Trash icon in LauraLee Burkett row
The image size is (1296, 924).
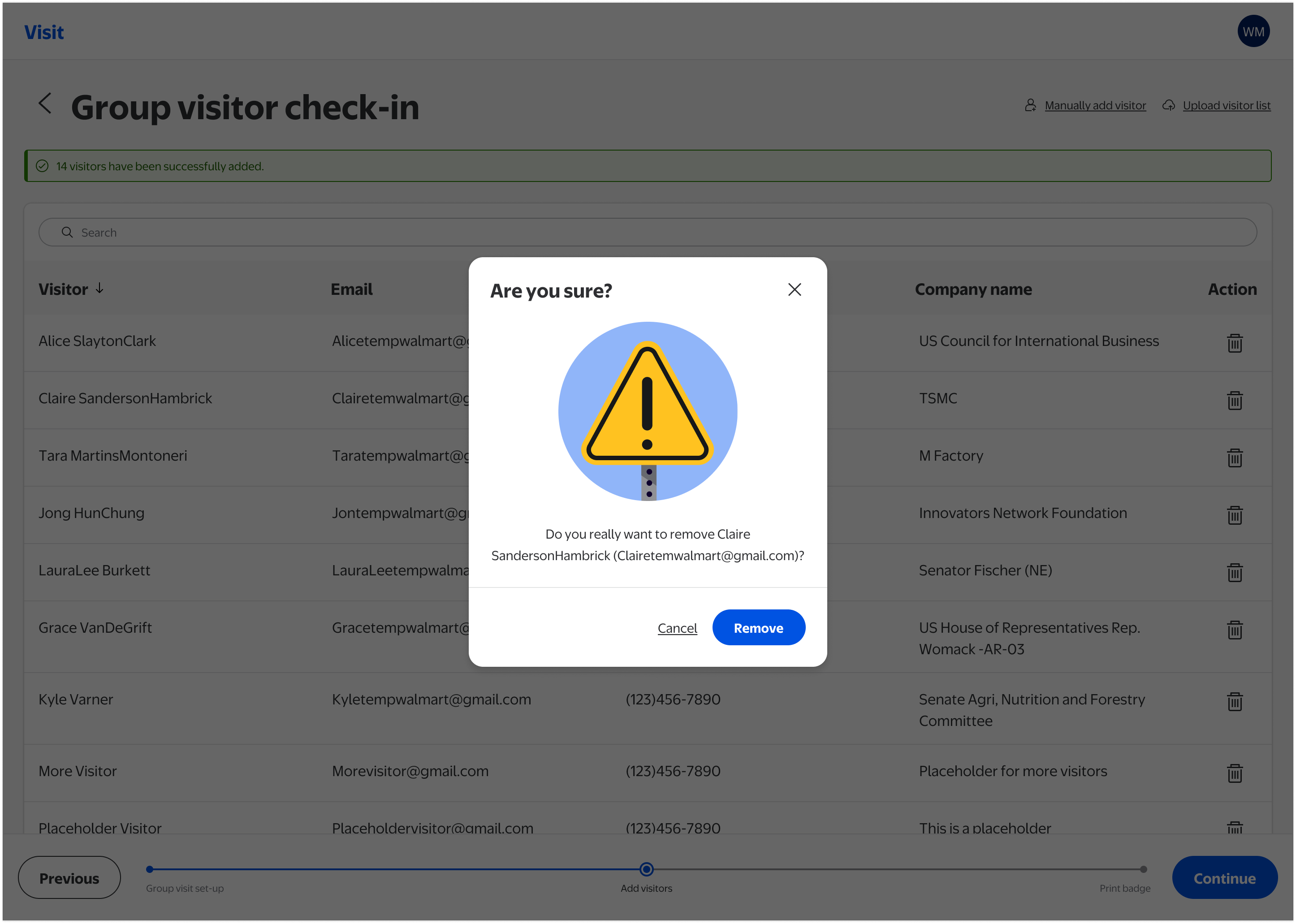(x=1235, y=572)
